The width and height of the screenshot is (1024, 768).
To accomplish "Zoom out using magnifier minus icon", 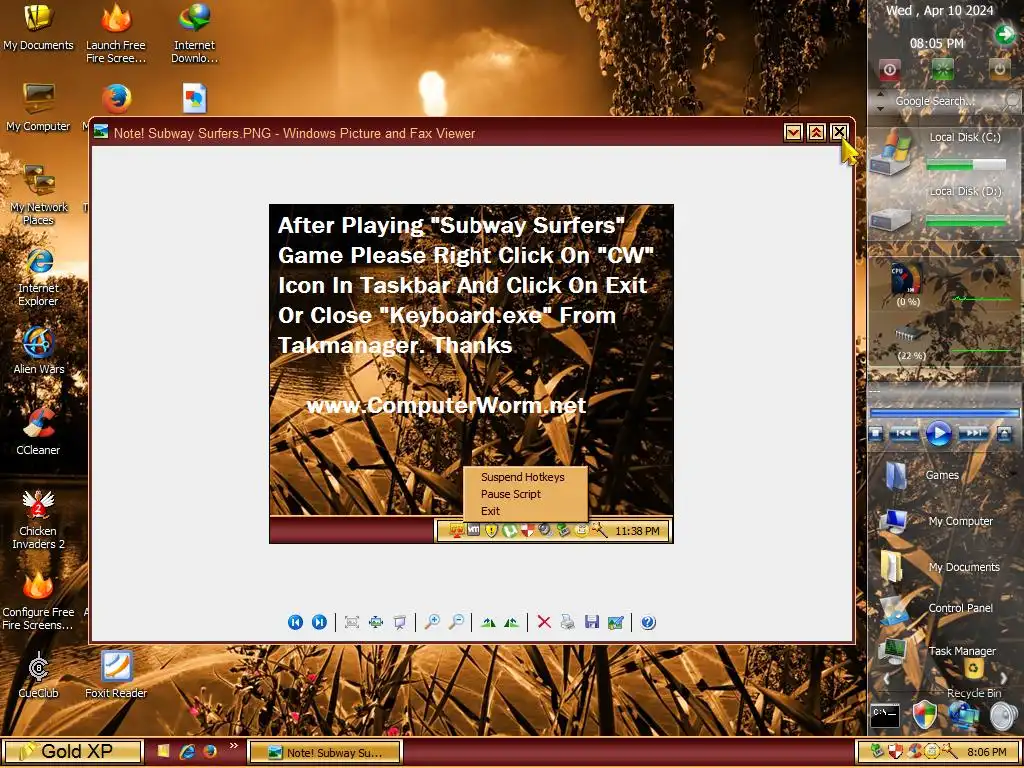I will 456,622.
